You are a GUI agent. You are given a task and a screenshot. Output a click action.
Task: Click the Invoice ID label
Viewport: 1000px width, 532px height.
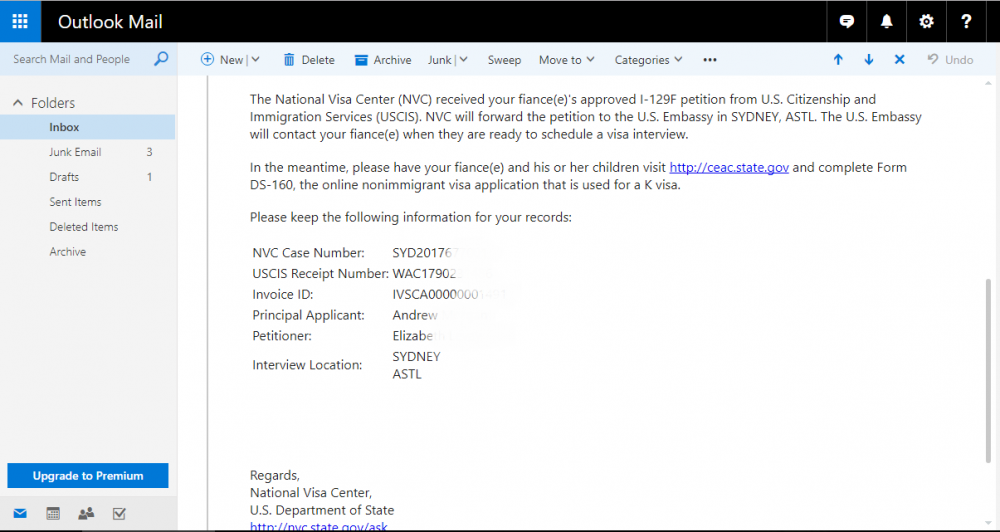point(283,295)
